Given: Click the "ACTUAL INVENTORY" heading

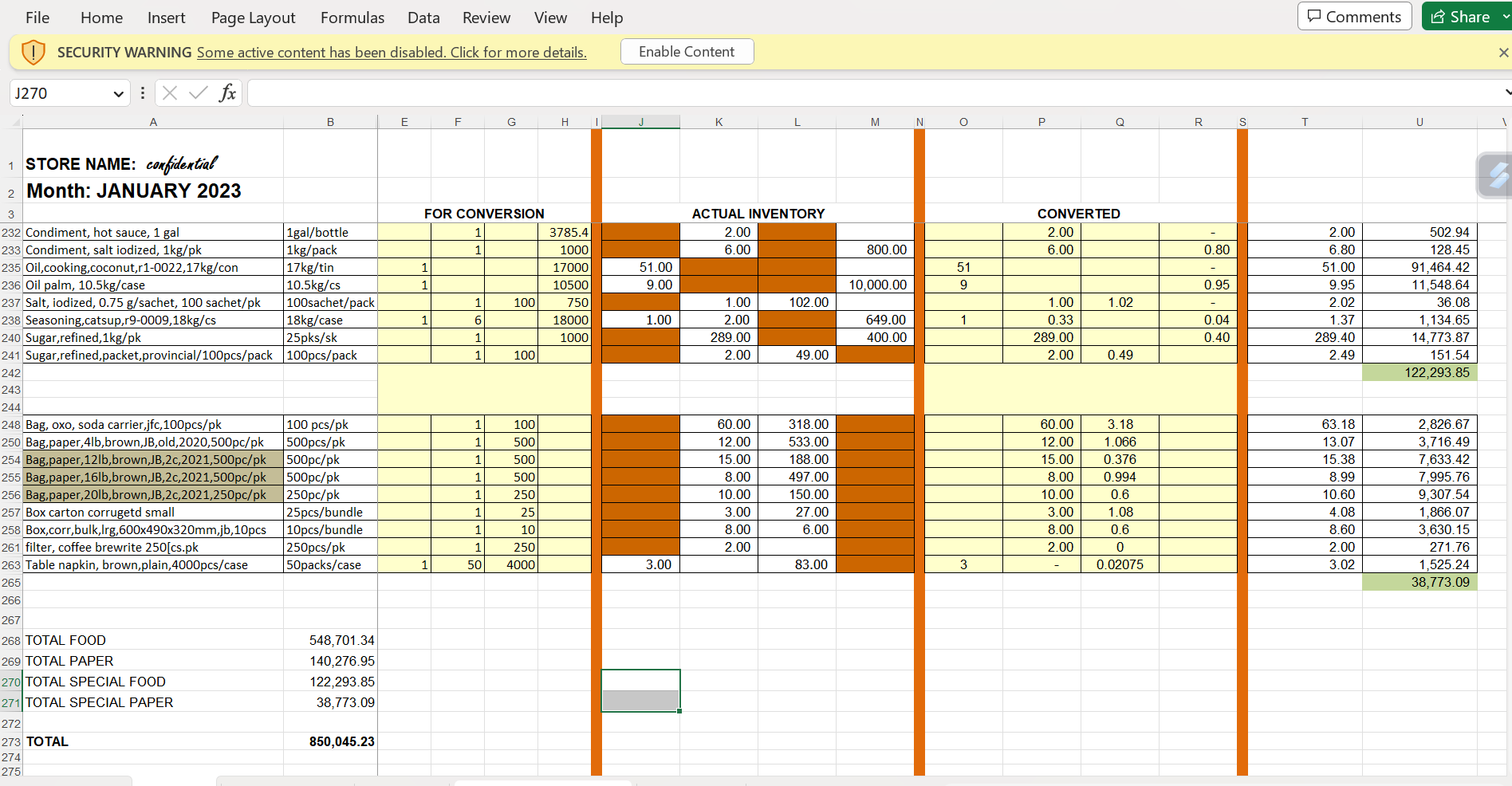Looking at the screenshot, I should click(758, 214).
